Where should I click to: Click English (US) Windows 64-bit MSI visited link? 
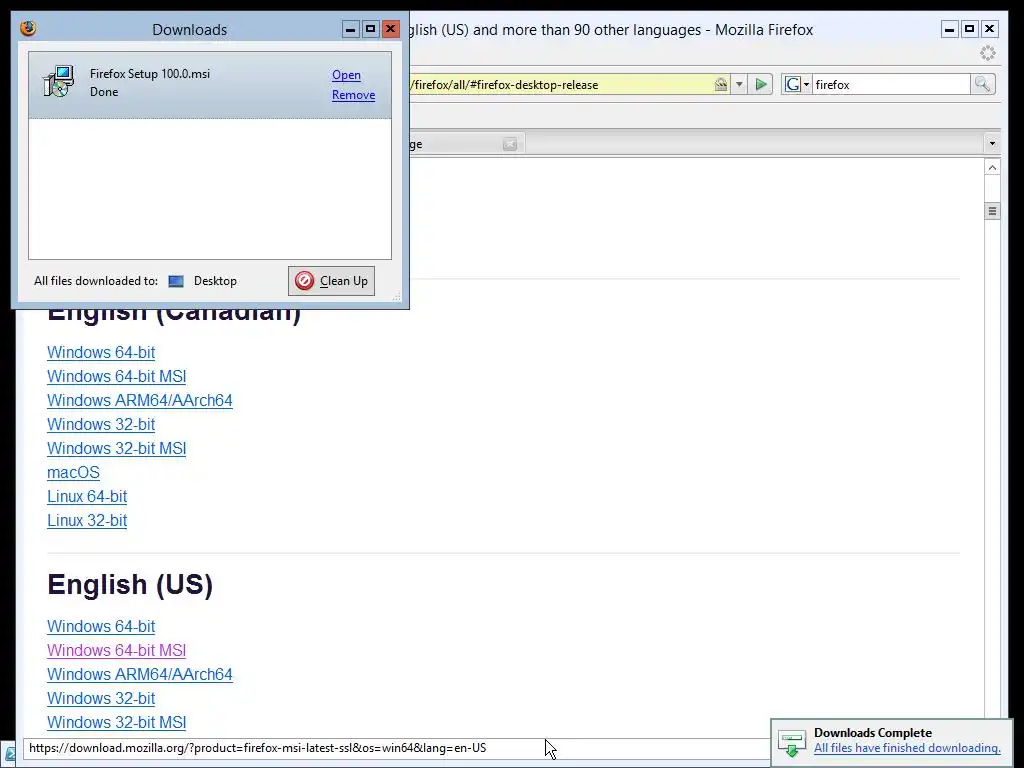pyautogui.click(x=117, y=650)
